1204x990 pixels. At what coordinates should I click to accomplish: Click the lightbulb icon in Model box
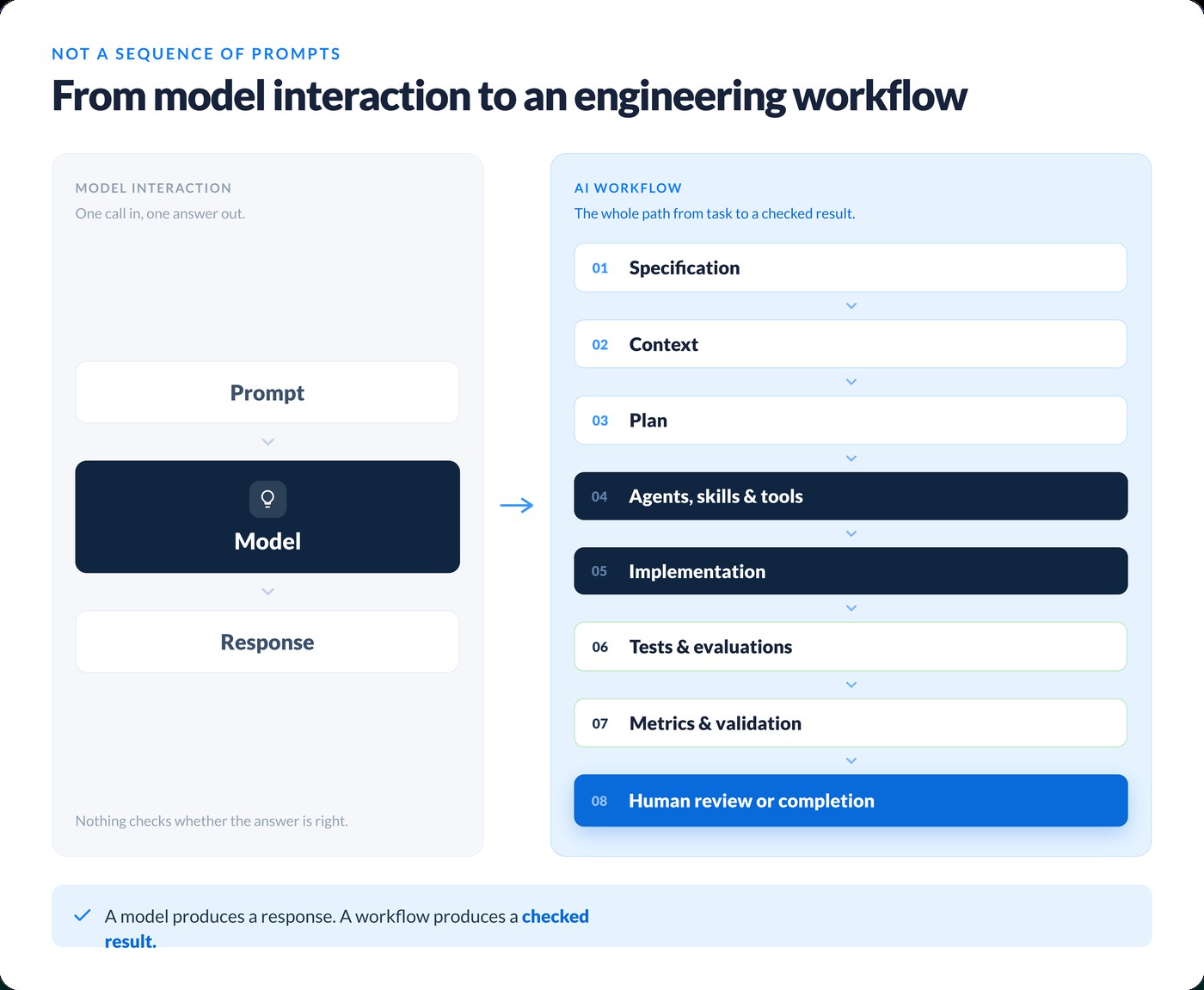pyautogui.click(x=267, y=499)
